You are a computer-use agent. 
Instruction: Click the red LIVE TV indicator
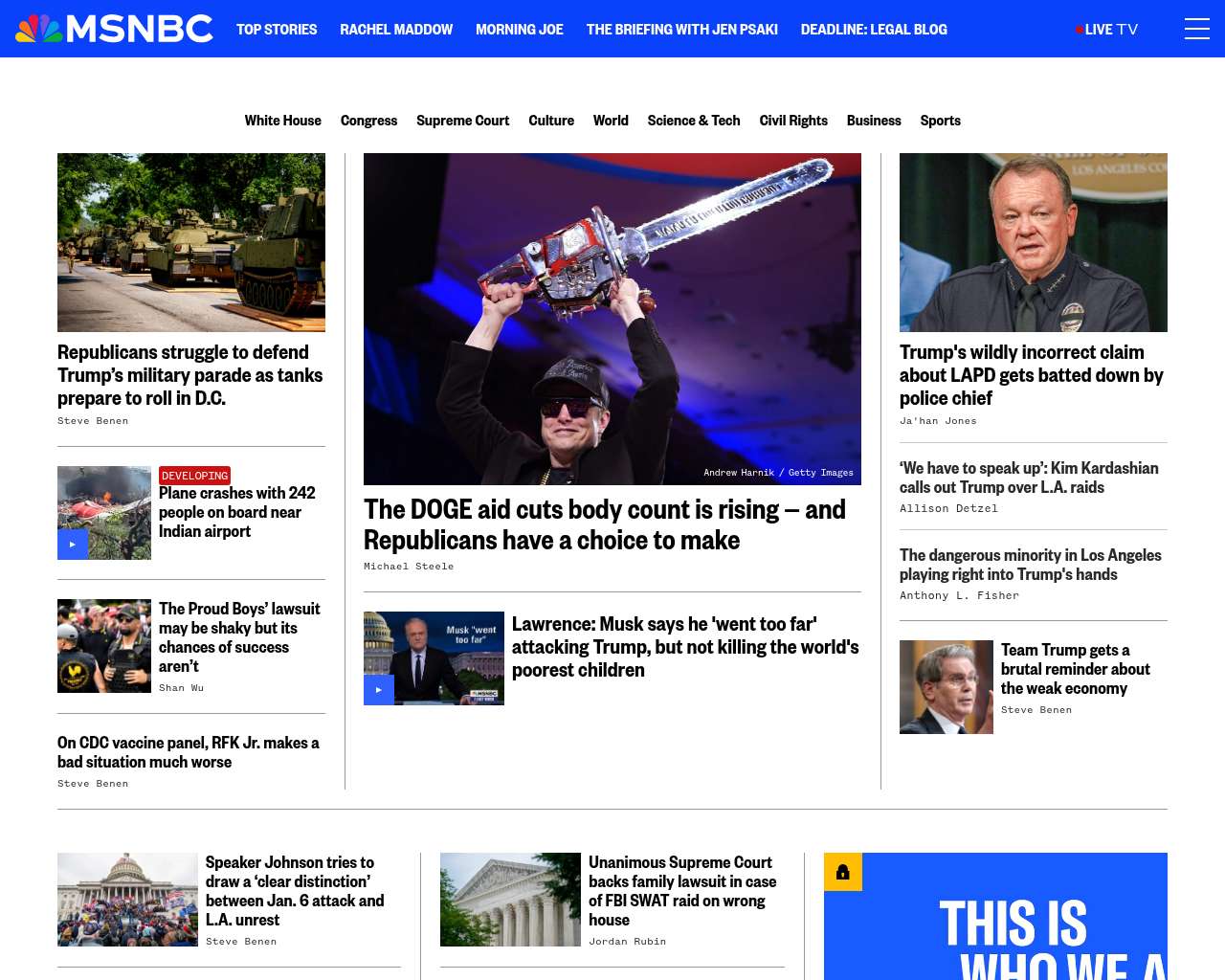tap(1107, 30)
